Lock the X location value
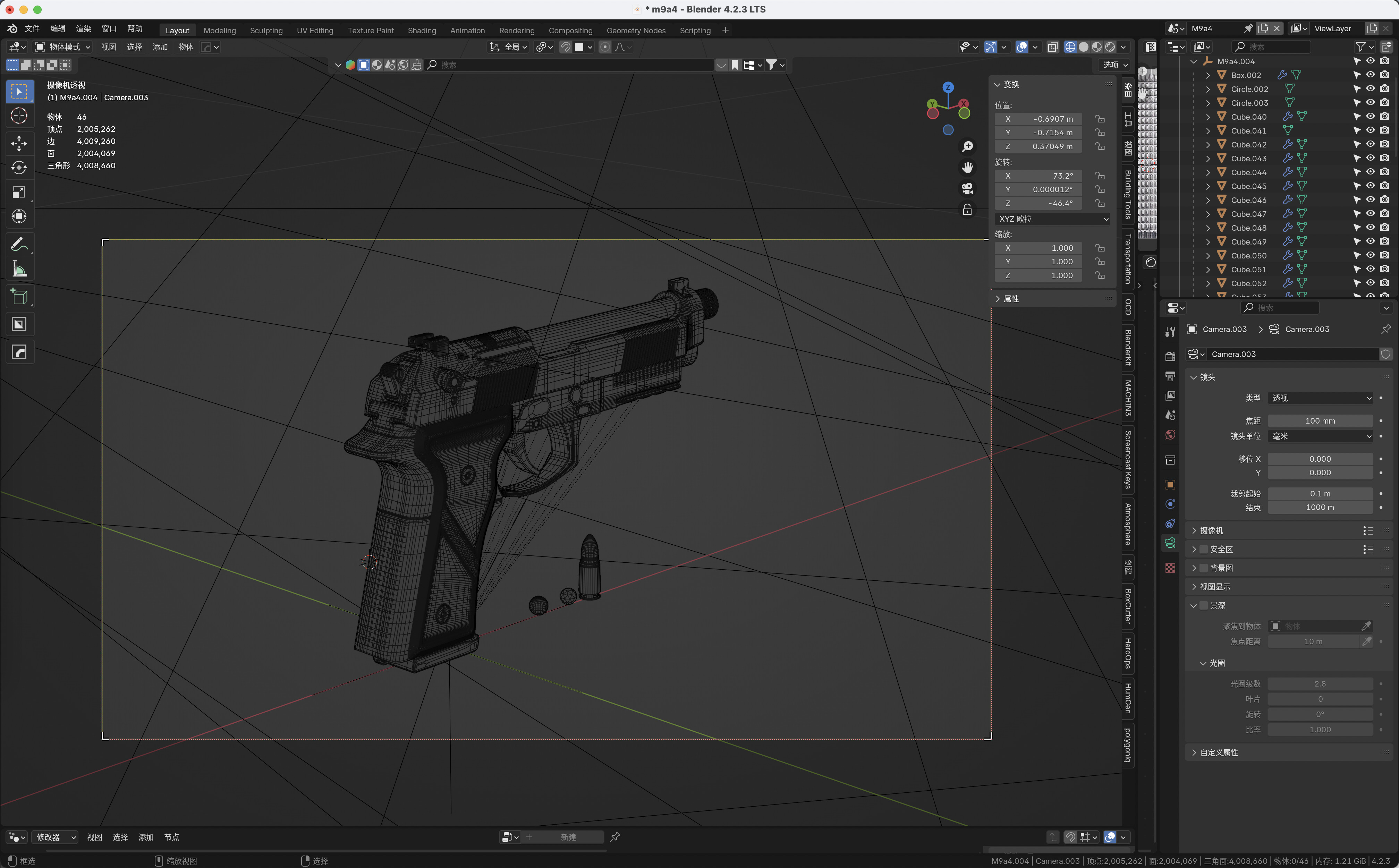Screen dimensions: 1399x868 1099,119
